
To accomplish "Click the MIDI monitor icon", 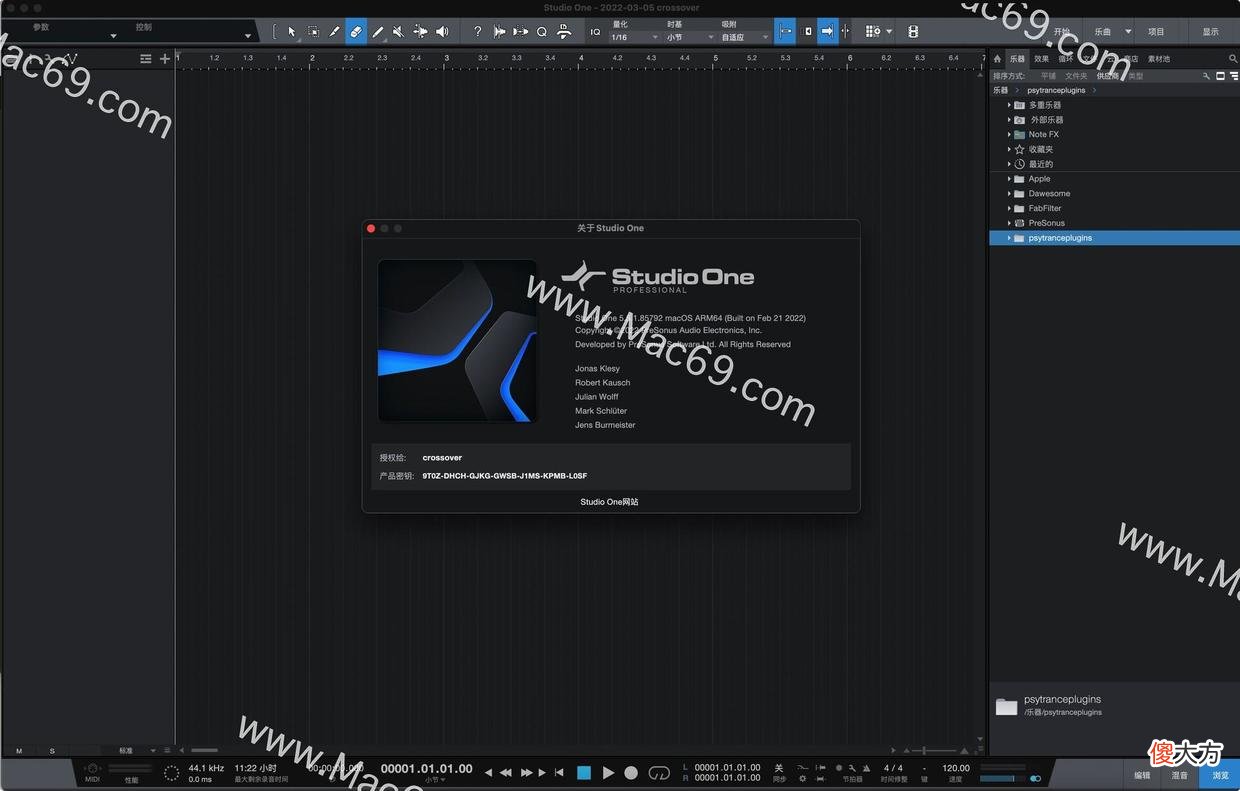I will tap(92, 768).
